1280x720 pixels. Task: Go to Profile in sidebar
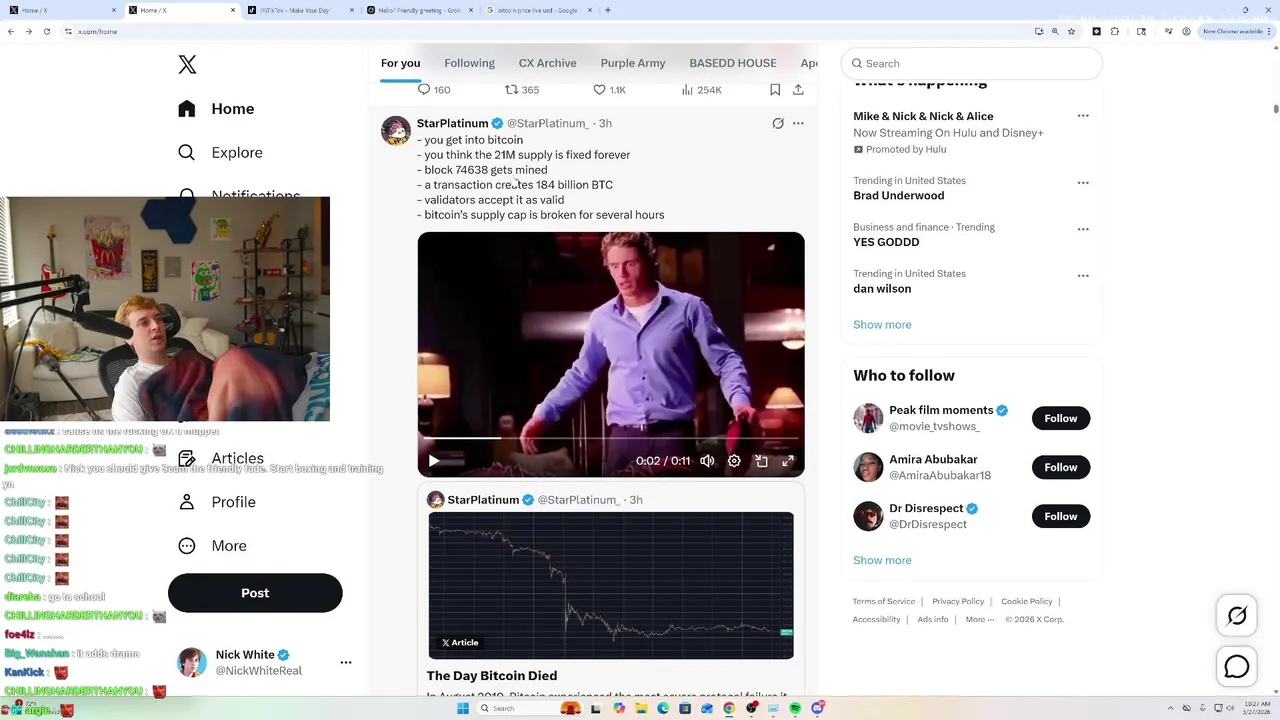217,502
